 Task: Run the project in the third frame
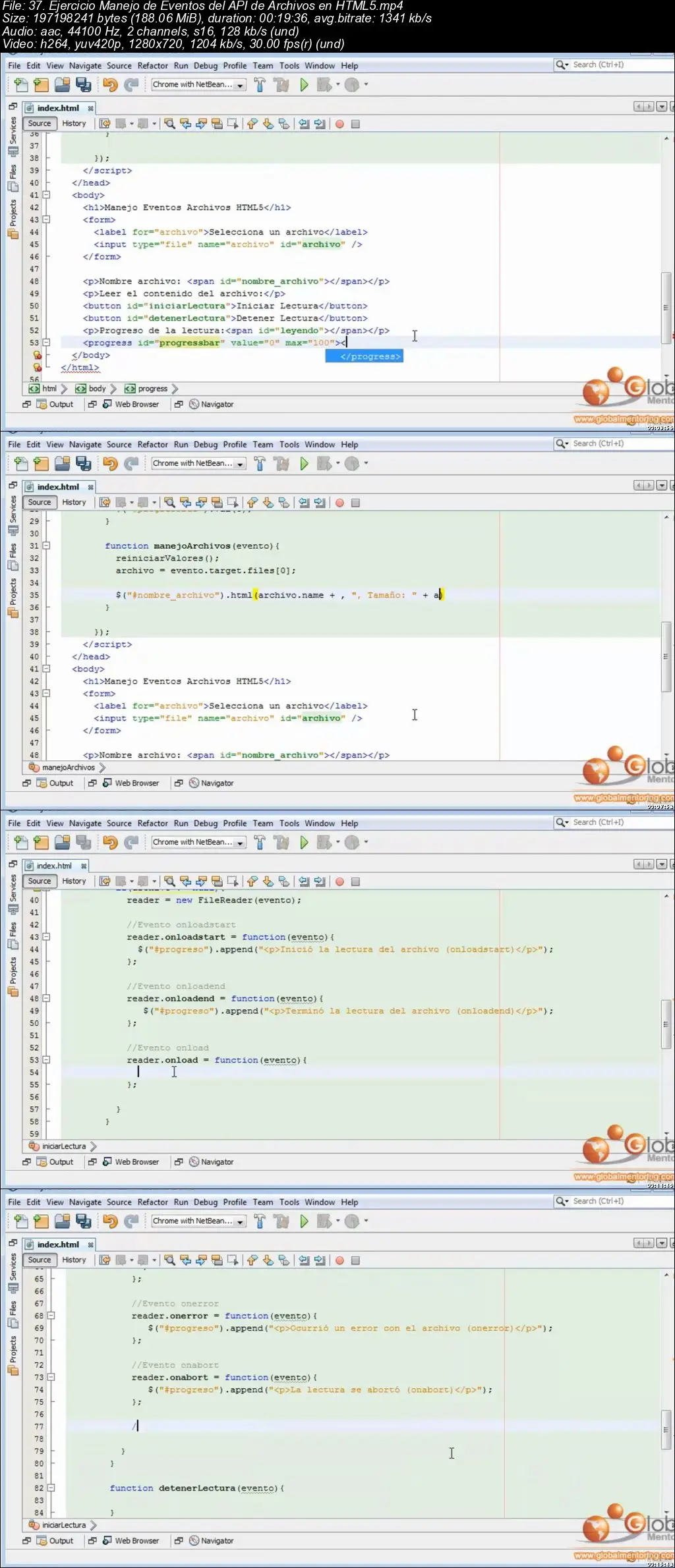point(304,843)
